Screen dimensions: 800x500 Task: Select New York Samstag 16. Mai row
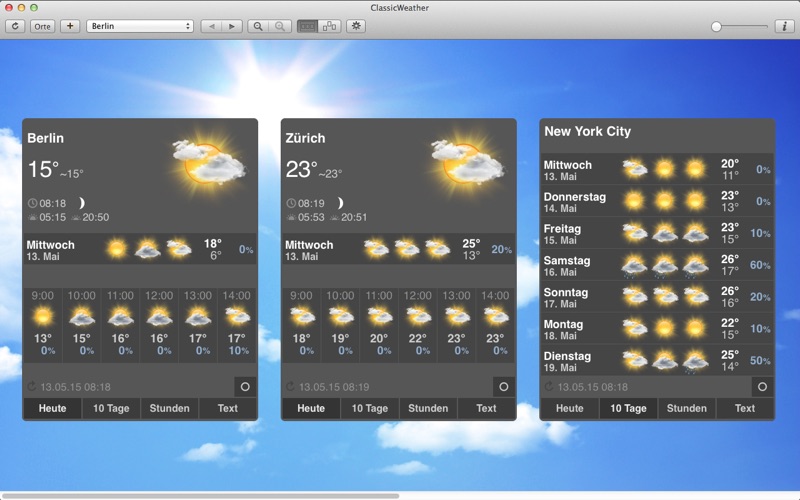tap(657, 265)
